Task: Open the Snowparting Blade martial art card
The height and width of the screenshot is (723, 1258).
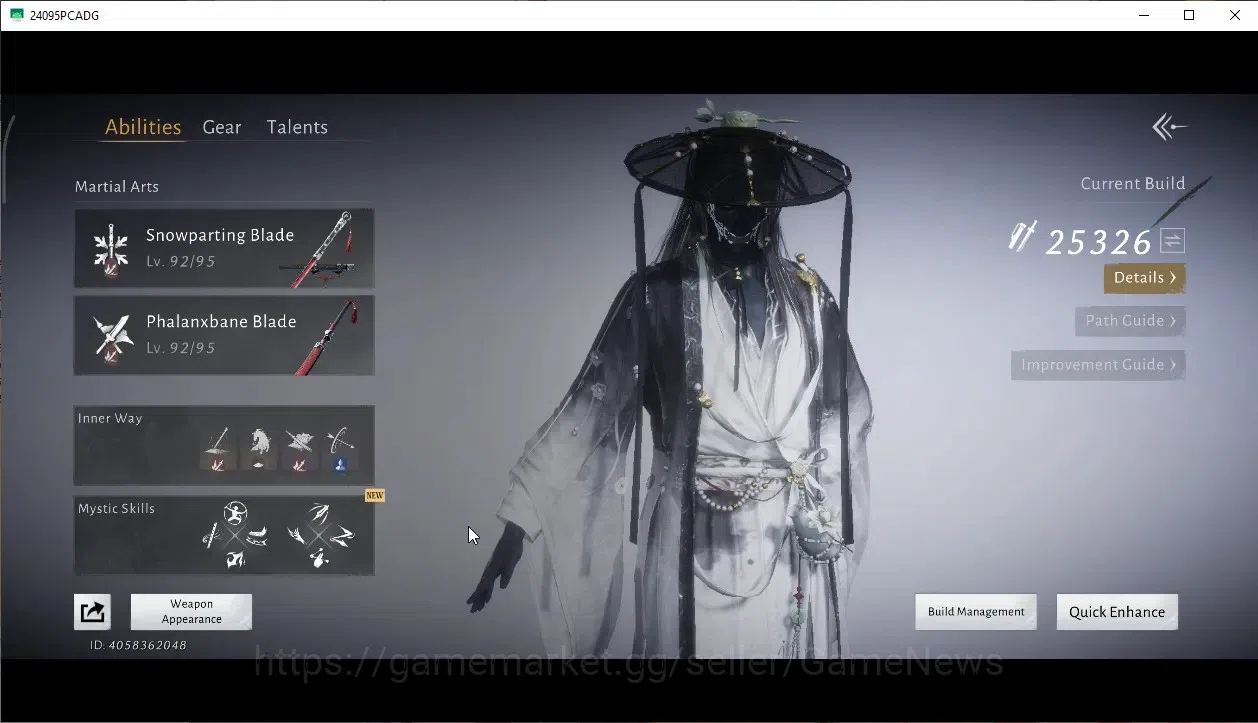Action: pyautogui.click(x=224, y=248)
